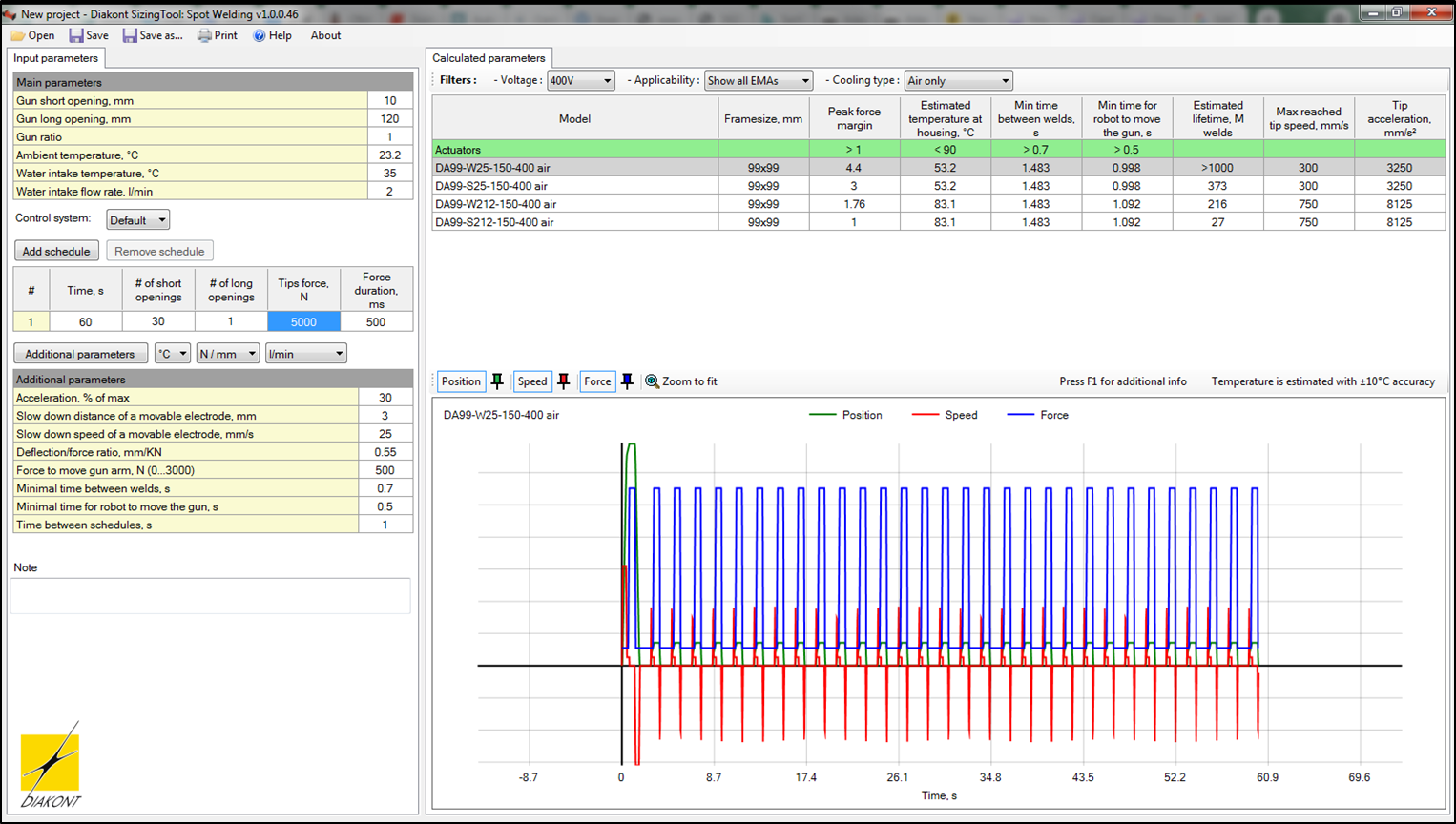Click the Print printer icon
The height and width of the screenshot is (824, 1456).
[x=204, y=35]
